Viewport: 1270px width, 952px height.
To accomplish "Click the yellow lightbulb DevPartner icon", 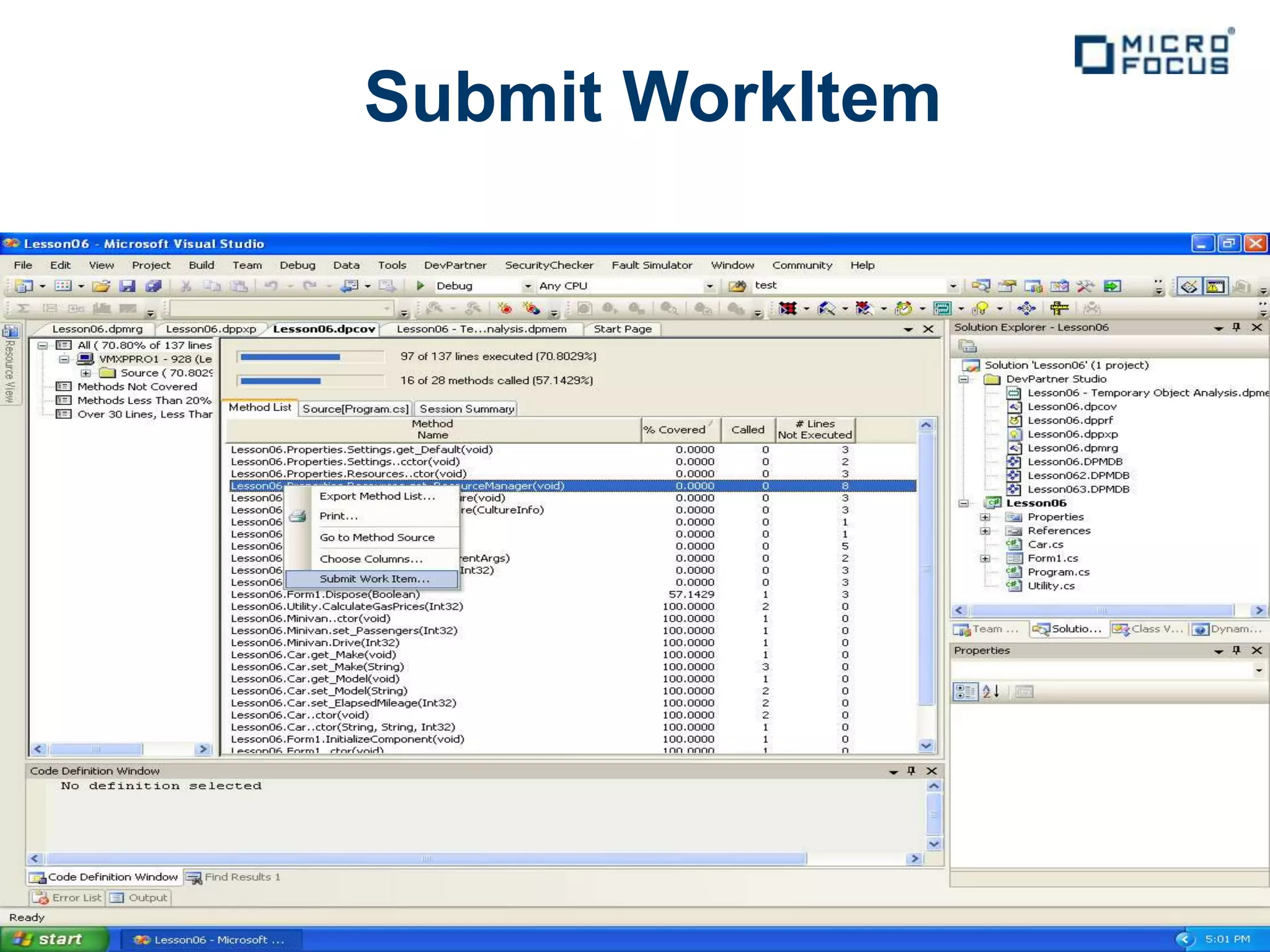I will [x=982, y=308].
